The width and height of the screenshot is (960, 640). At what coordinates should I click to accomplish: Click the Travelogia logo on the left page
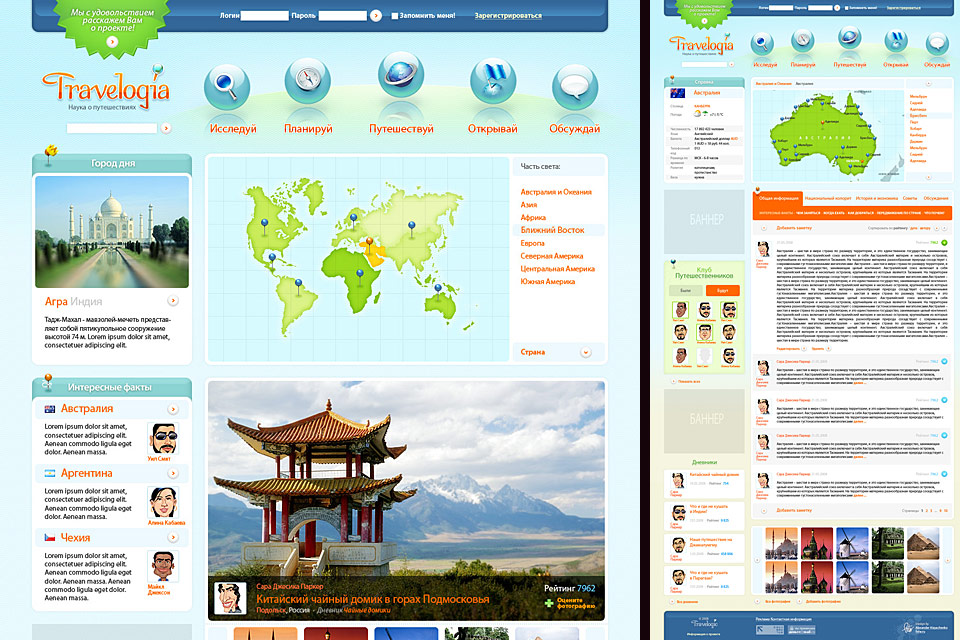(106, 89)
